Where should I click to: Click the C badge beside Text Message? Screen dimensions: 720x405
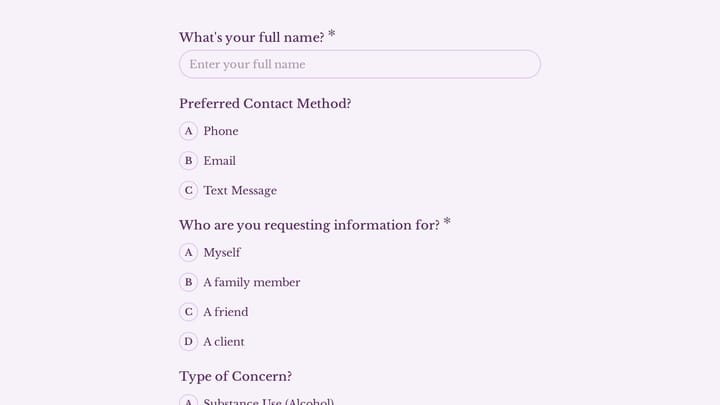(188, 191)
